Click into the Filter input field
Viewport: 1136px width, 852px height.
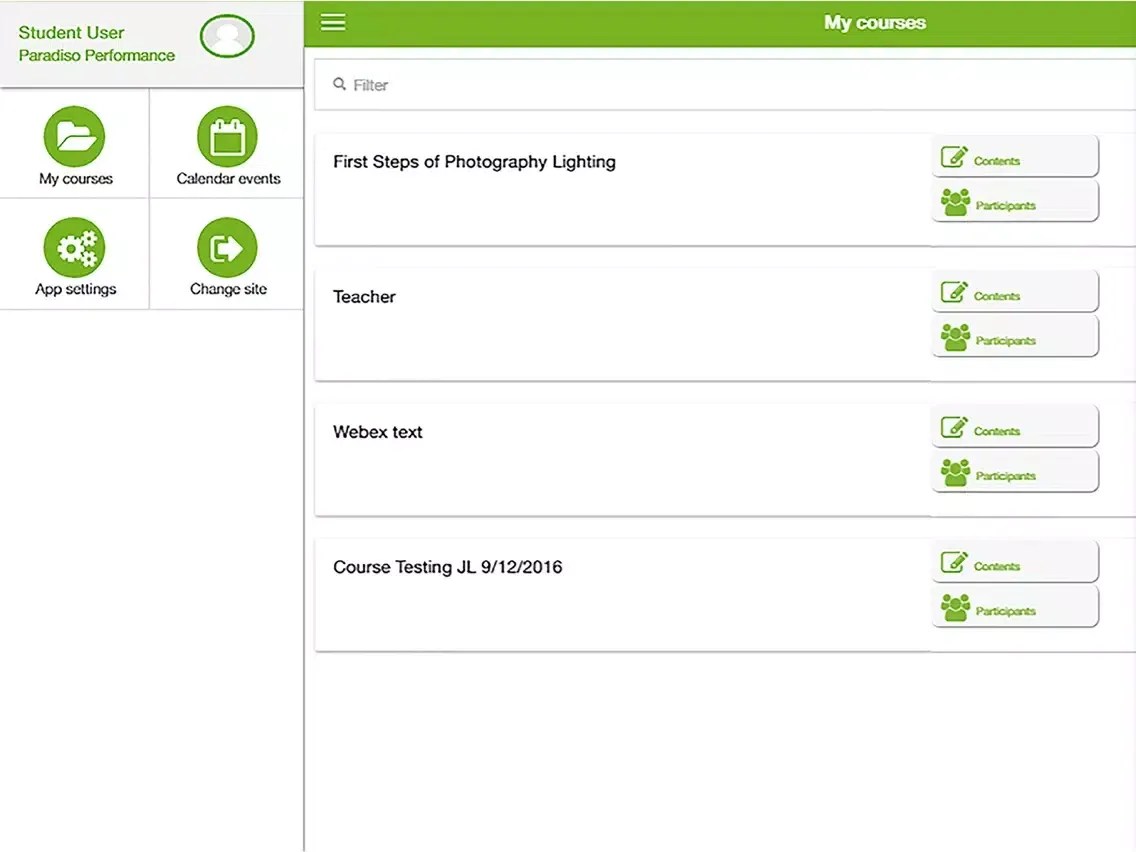click(x=724, y=85)
